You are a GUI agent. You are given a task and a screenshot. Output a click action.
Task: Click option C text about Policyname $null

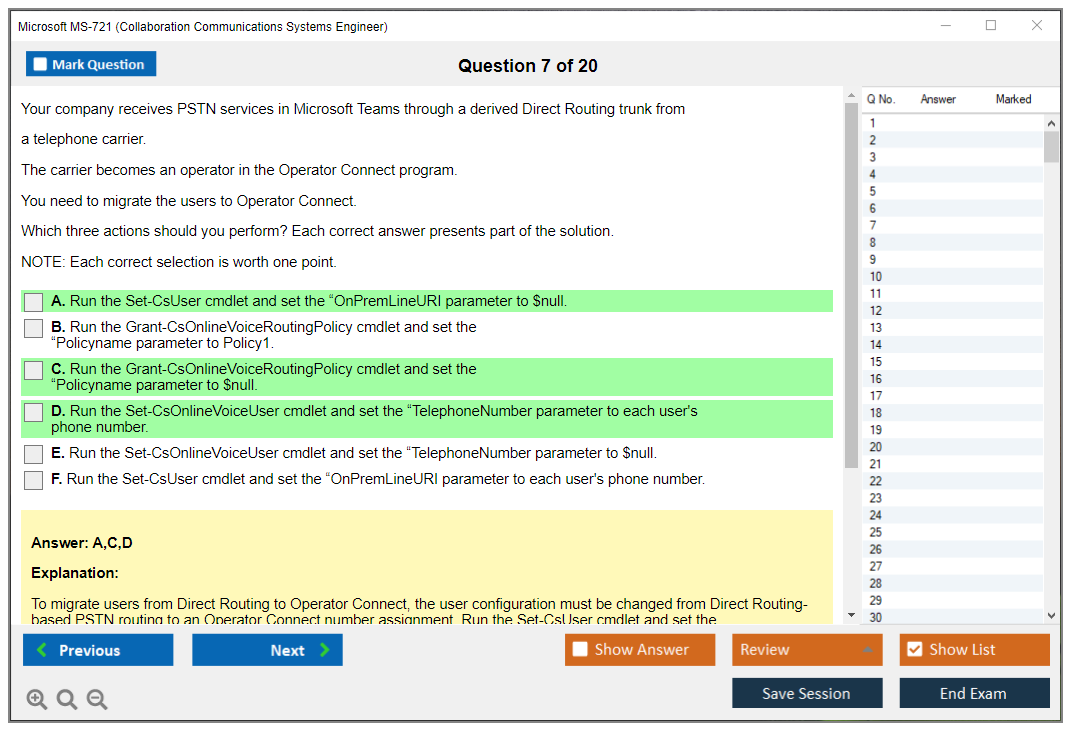tap(264, 377)
